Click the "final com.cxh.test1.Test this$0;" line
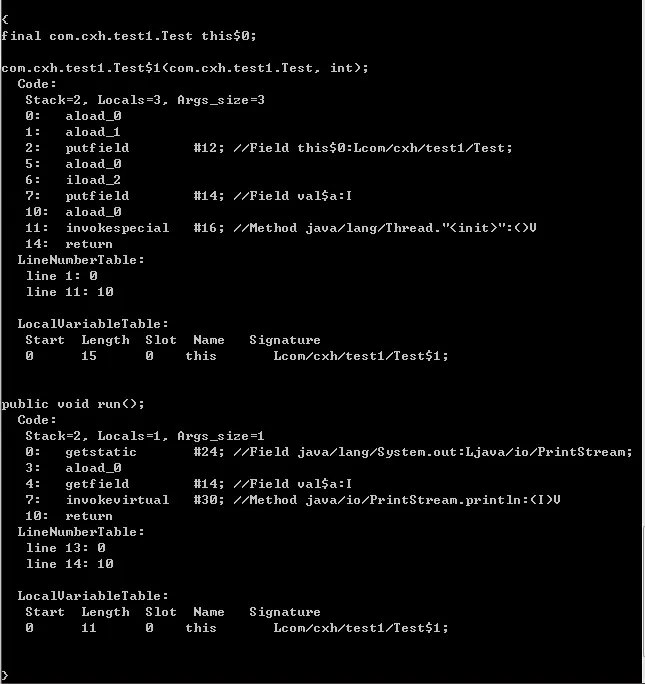The image size is (645, 684). coord(129,36)
